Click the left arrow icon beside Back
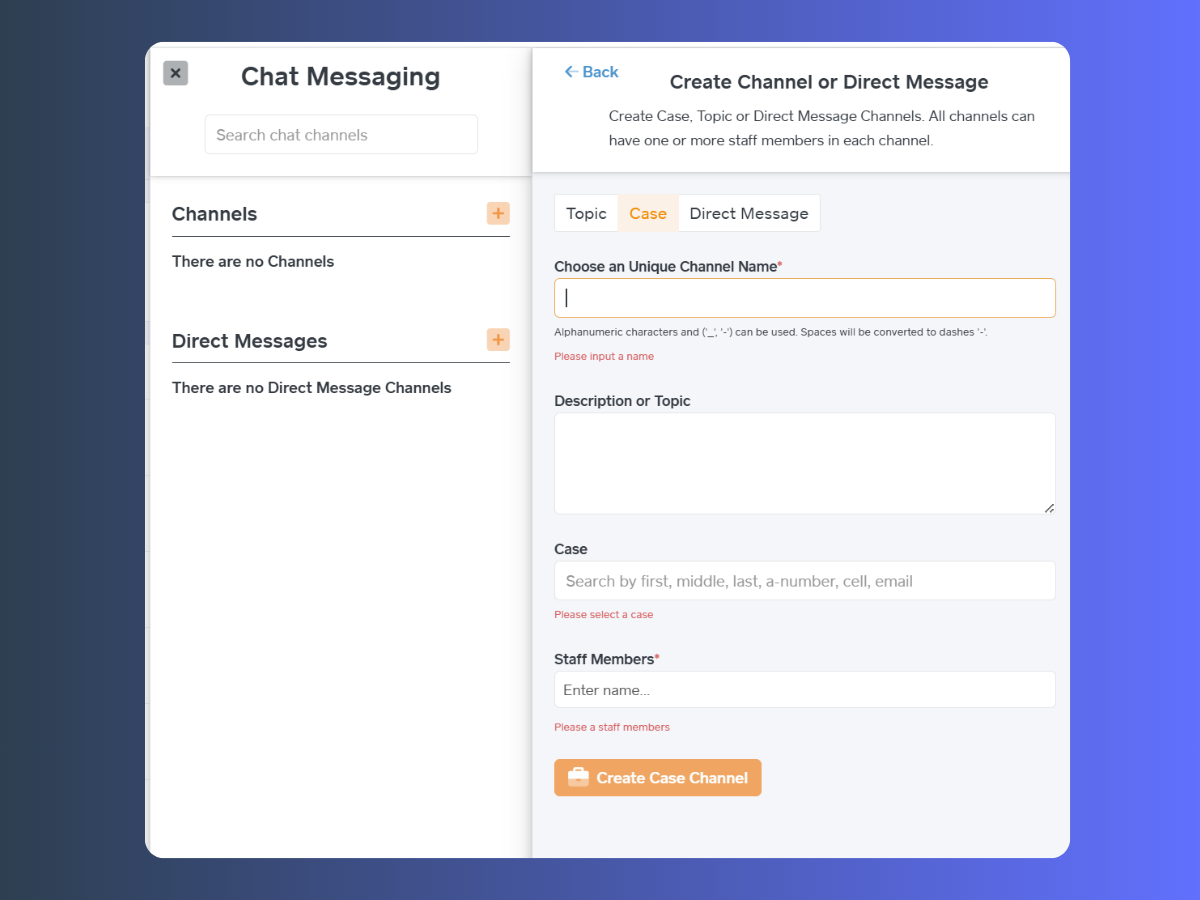Screen dimensions: 1200x900 coord(571,72)
